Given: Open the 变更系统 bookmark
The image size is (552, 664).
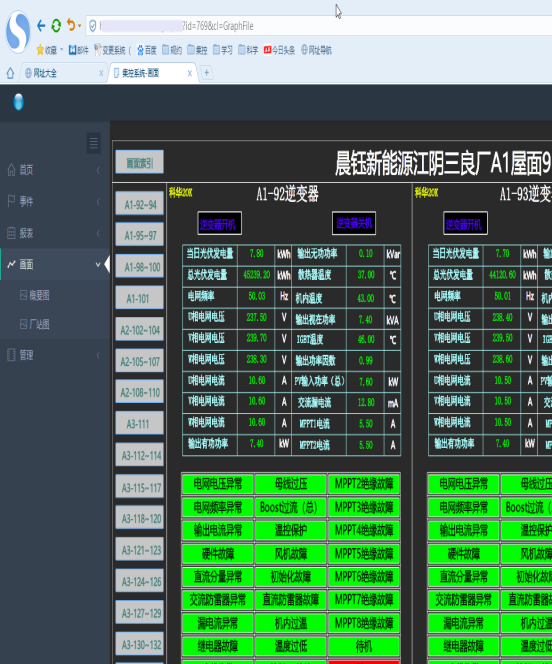Looking at the screenshot, I should click(113, 50).
